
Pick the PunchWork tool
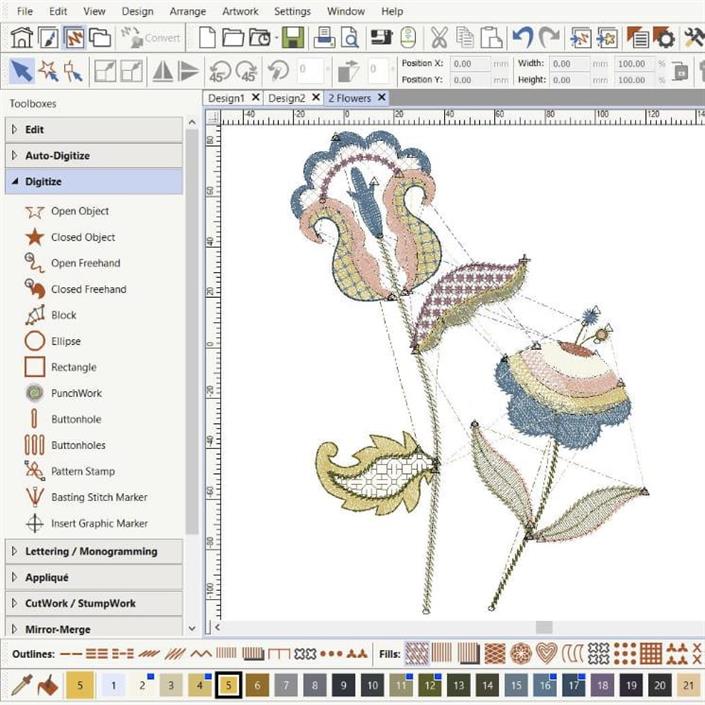(76, 393)
